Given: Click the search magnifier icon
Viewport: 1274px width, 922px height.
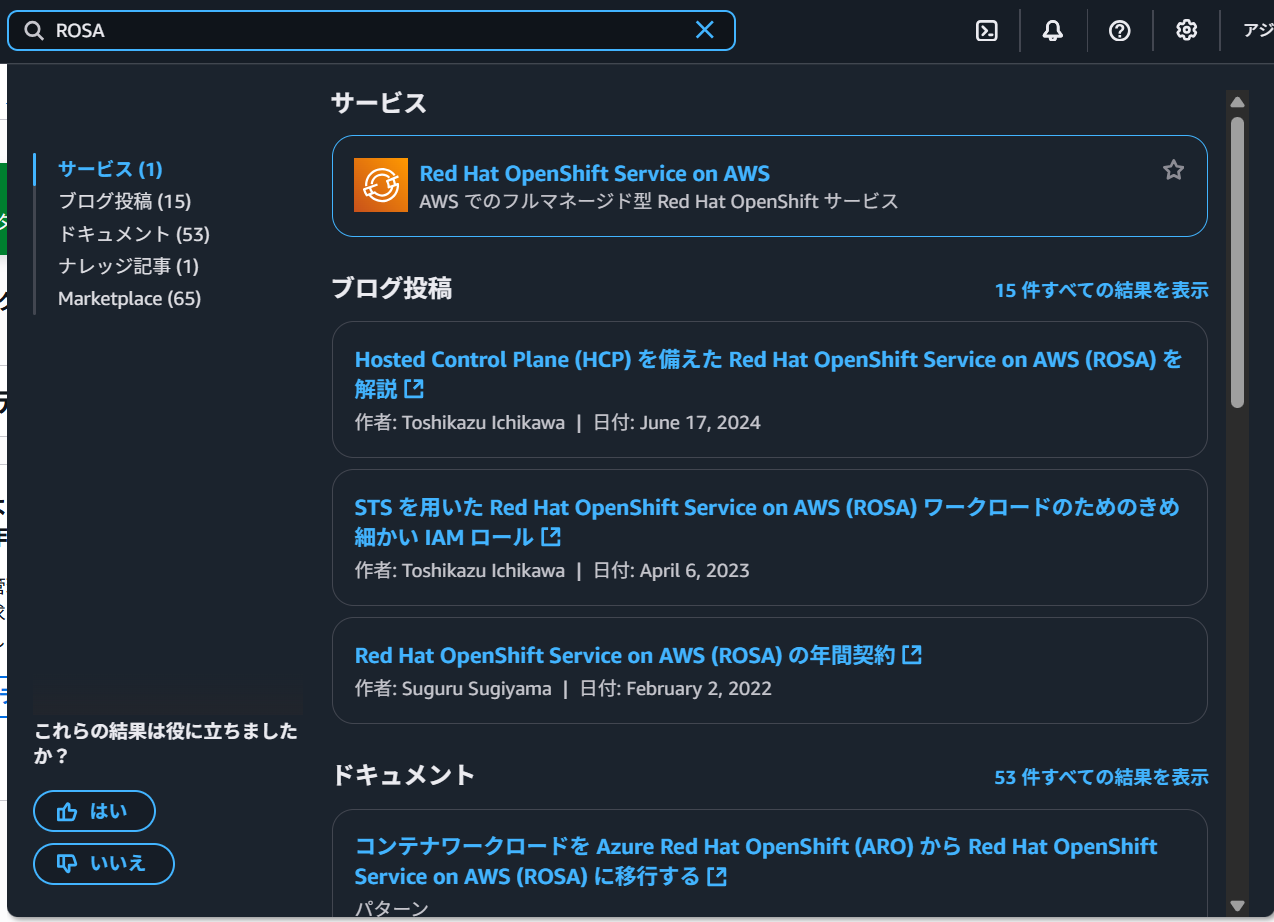Looking at the screenshot, I should tap(34, 31).
